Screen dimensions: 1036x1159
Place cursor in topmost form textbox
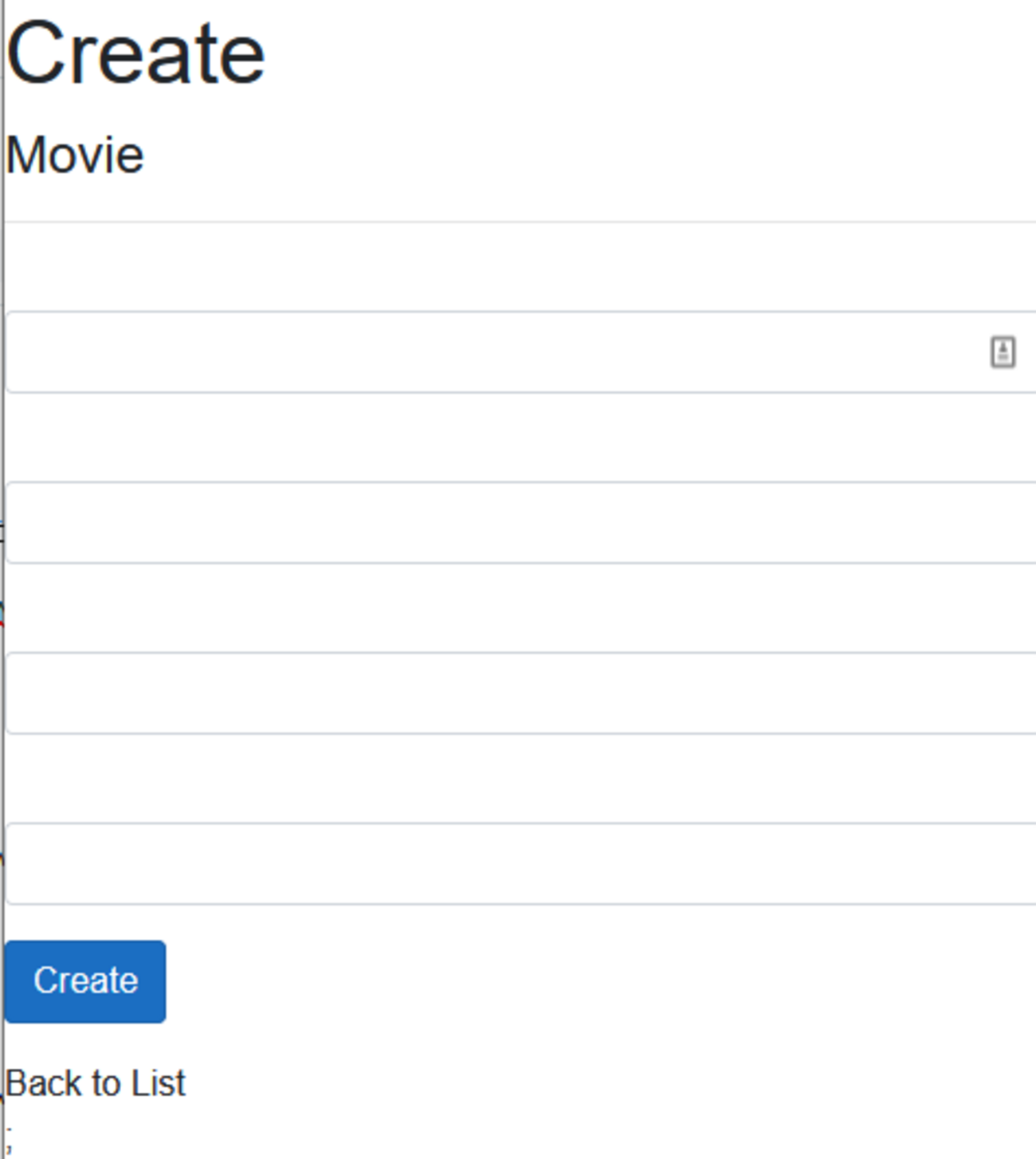click(x=494, y=352)
